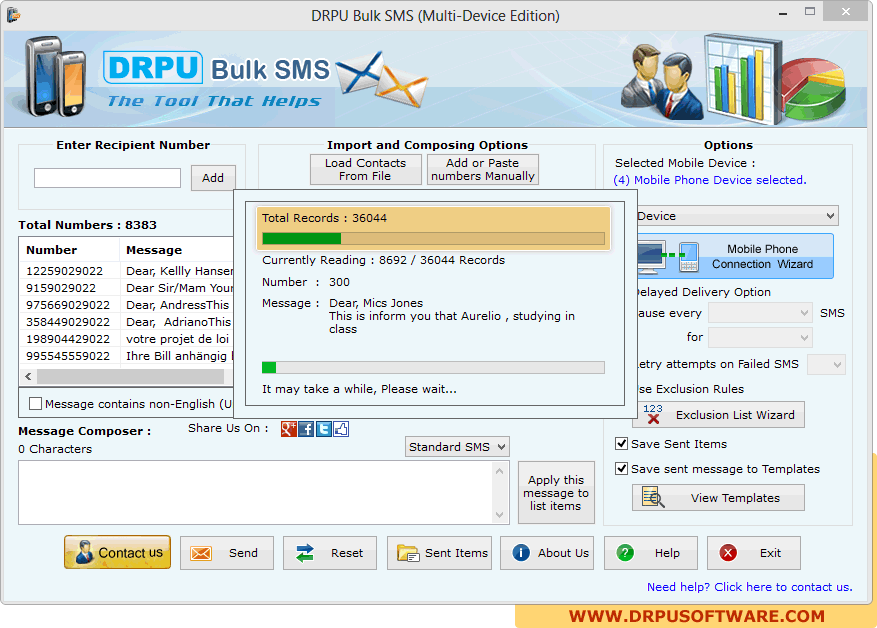Uncheck Save sent message to Templates
The width and height of the screenshot is (877, 628).
[621, 468]
